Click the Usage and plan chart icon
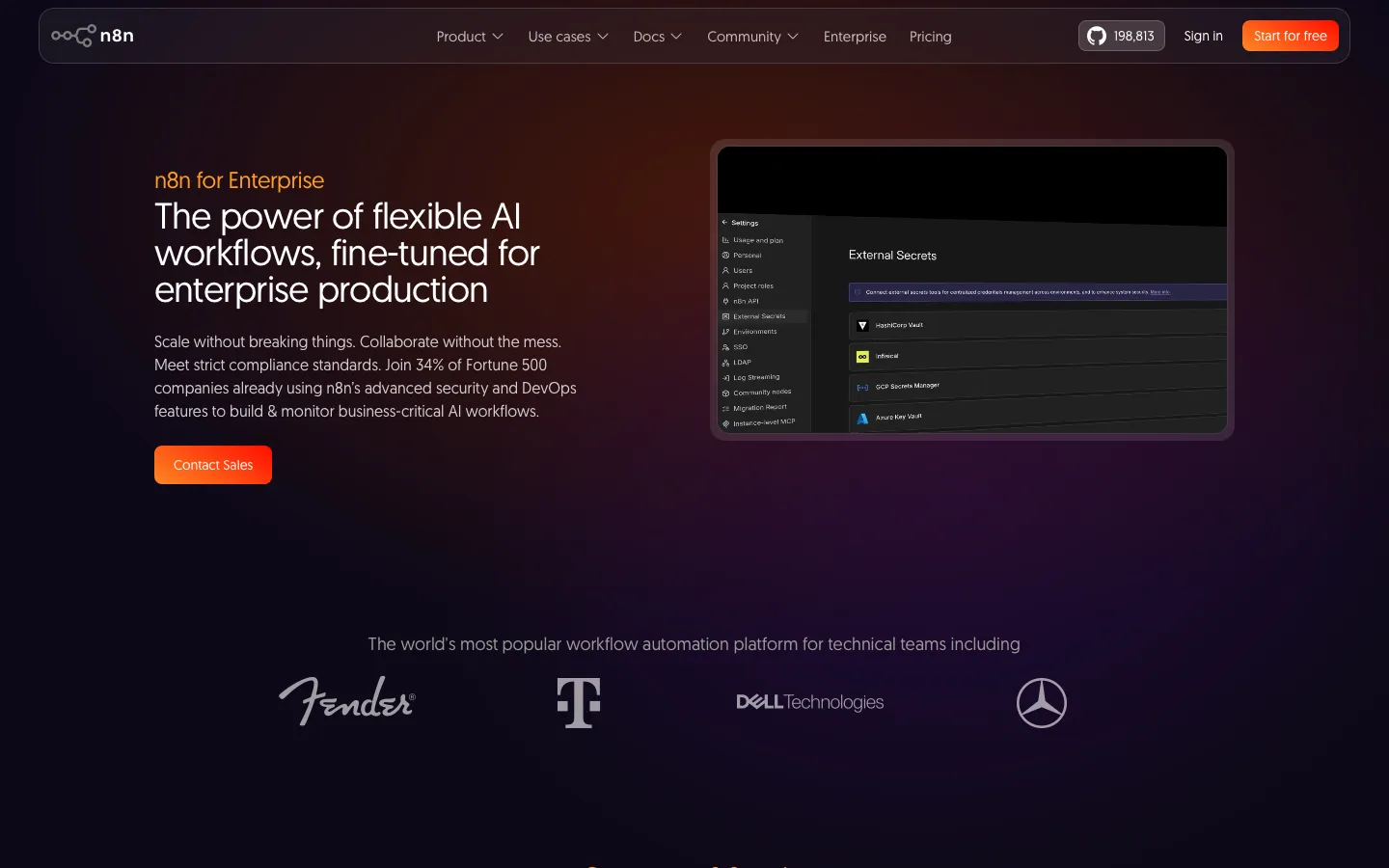The image size is (1389, 868). coord(725,240)
